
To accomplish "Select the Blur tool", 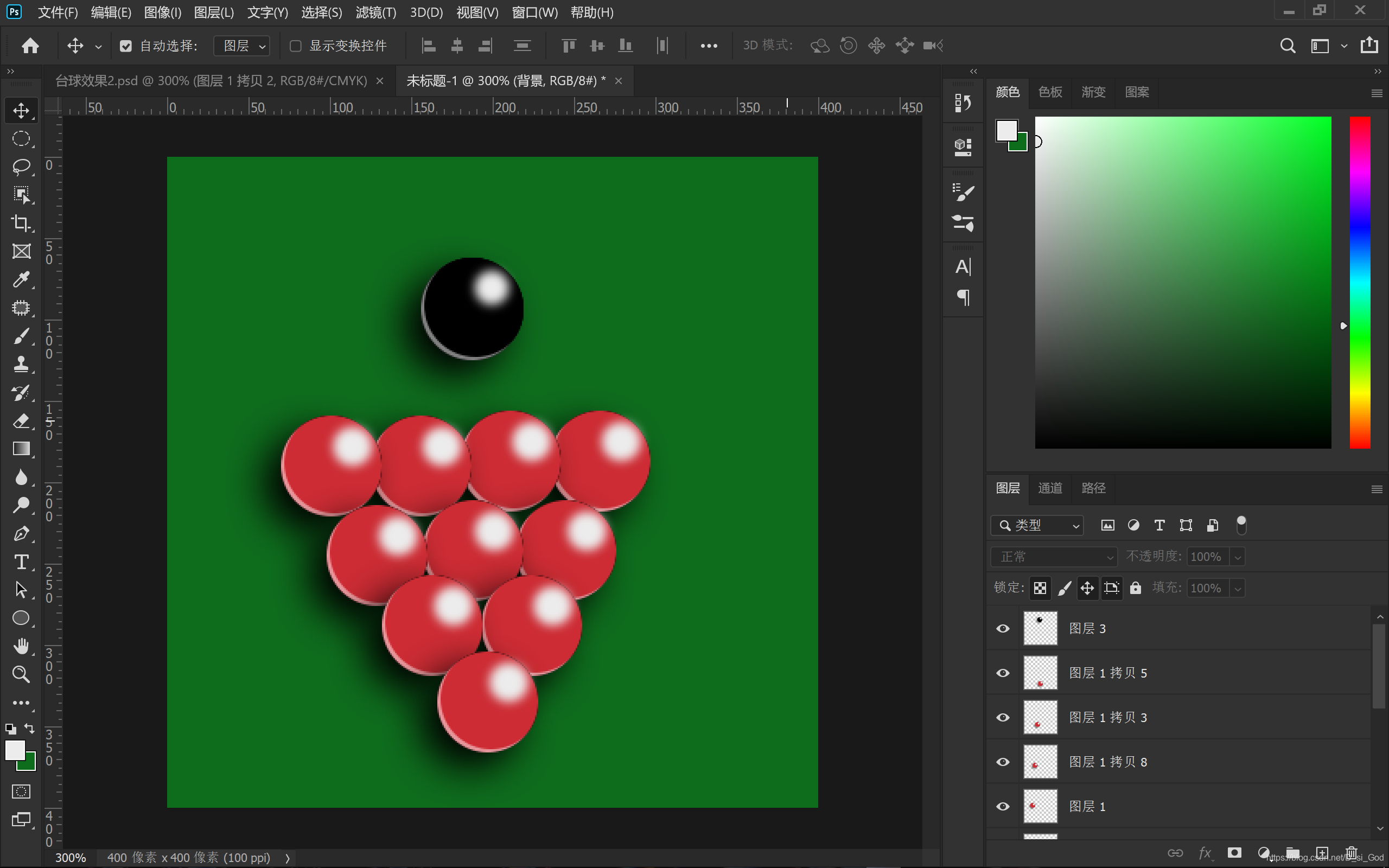I will pos(21,477).
